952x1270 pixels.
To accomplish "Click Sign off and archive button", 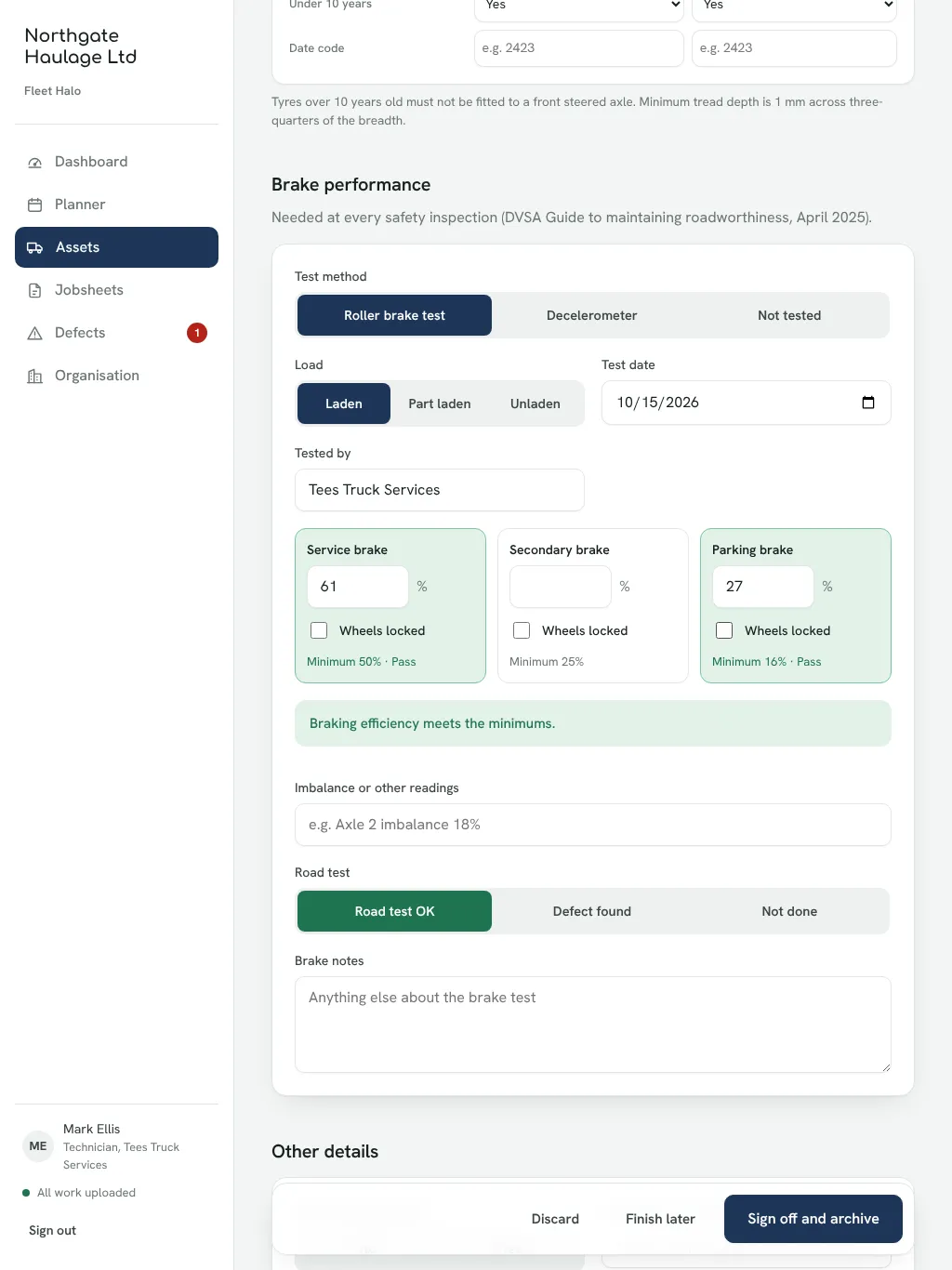I will (x=813, y=1219).
